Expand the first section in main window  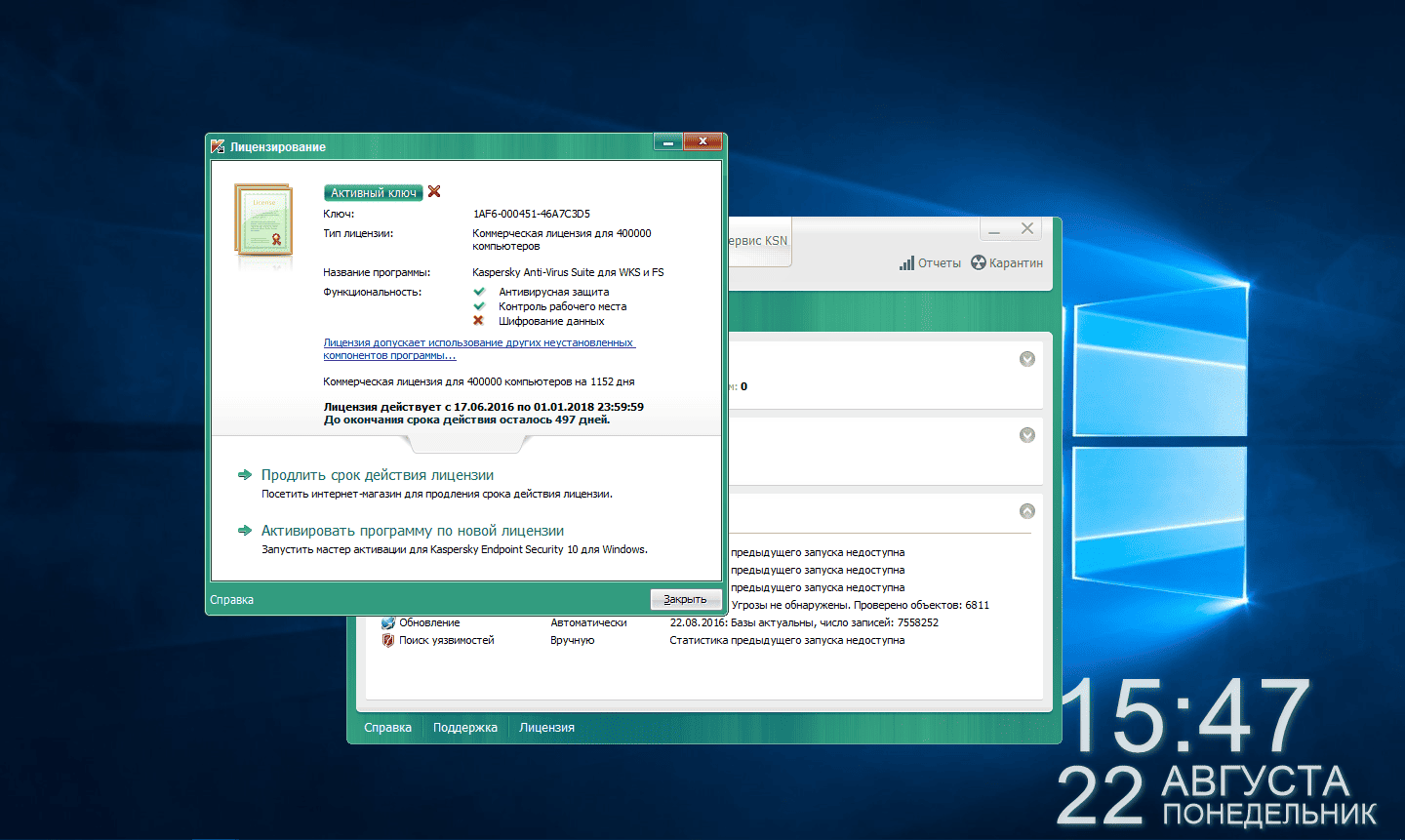1027,359
